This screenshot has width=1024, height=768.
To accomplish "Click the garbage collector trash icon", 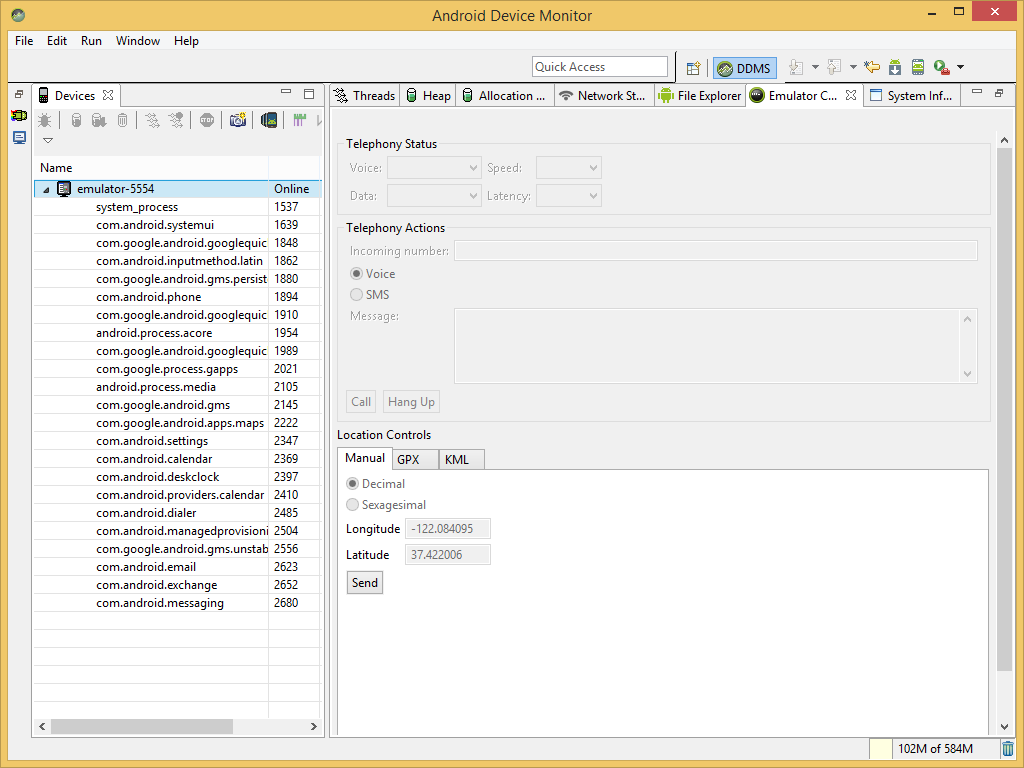I will (122, 120).
